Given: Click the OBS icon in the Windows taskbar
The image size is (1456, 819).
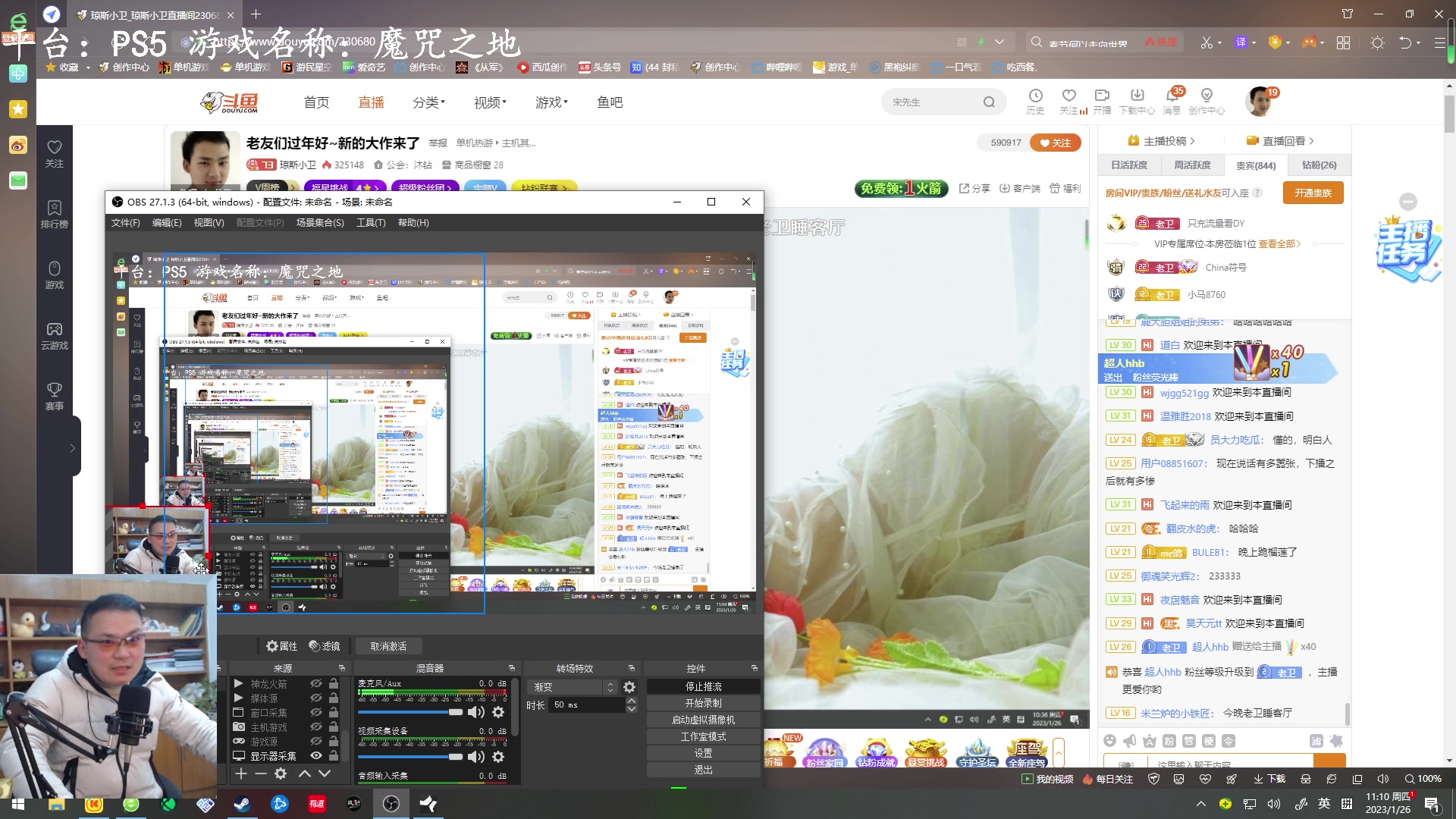Looking at the screenshot, I should 391,803.
